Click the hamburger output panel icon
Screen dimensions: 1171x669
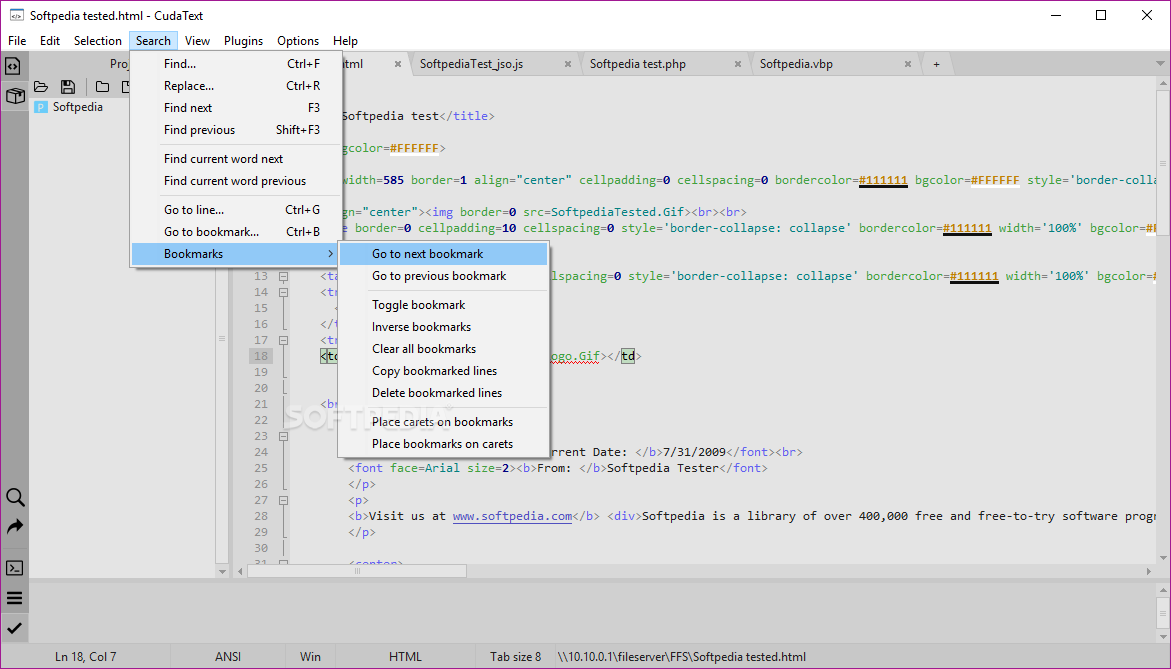14,598
